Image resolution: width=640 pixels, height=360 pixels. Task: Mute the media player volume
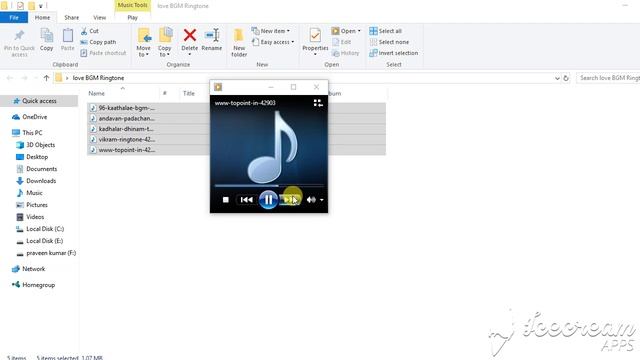tap(311, 200)
